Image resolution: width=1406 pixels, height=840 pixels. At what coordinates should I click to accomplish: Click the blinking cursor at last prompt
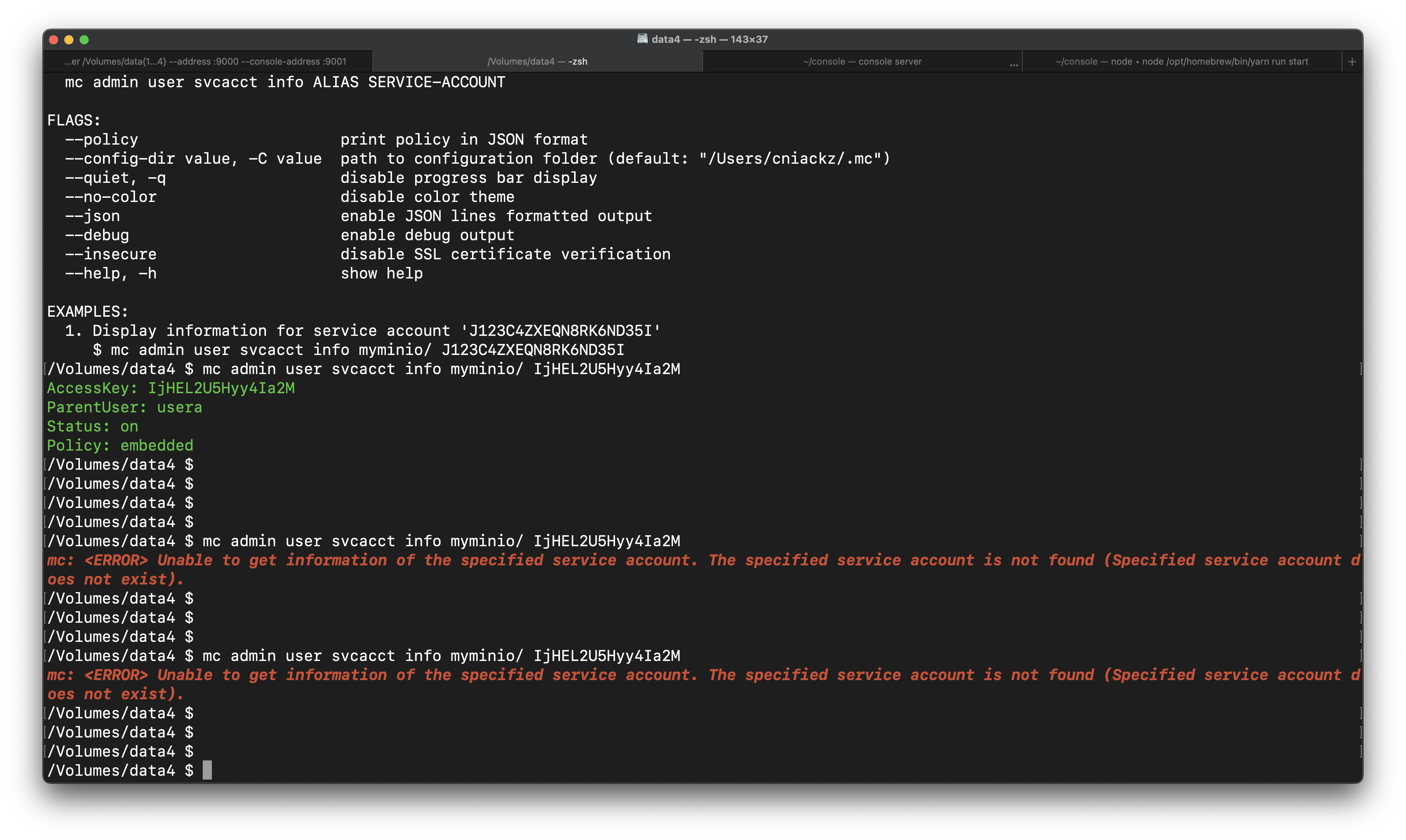(x=207, y=770)
